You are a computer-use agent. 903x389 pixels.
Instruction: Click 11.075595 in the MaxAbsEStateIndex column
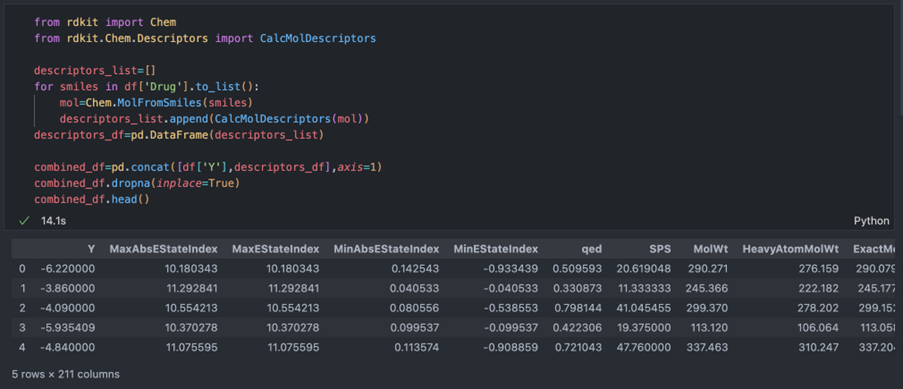pyautogui.click(x=192, y=348)
